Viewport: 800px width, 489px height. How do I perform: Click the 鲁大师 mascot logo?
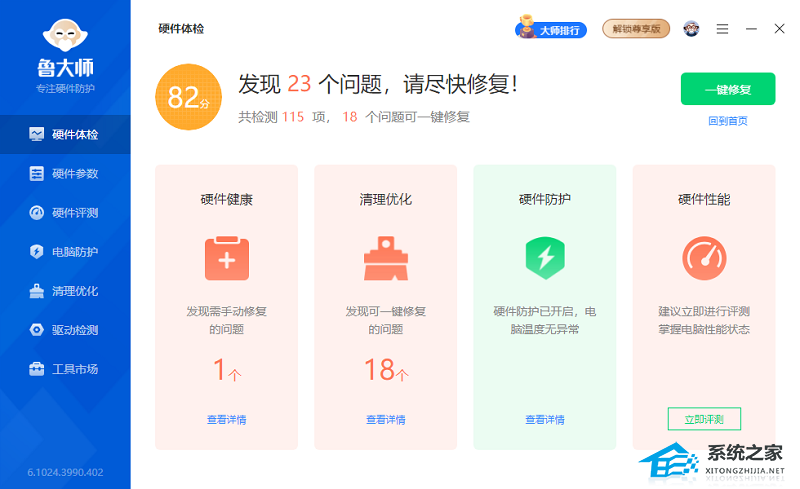65,36
